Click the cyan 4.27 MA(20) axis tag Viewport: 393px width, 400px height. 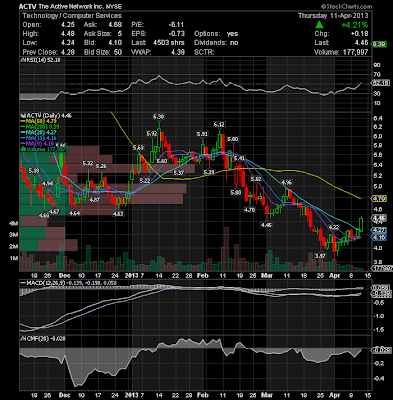pyautogui.click(x=379, y=230)
